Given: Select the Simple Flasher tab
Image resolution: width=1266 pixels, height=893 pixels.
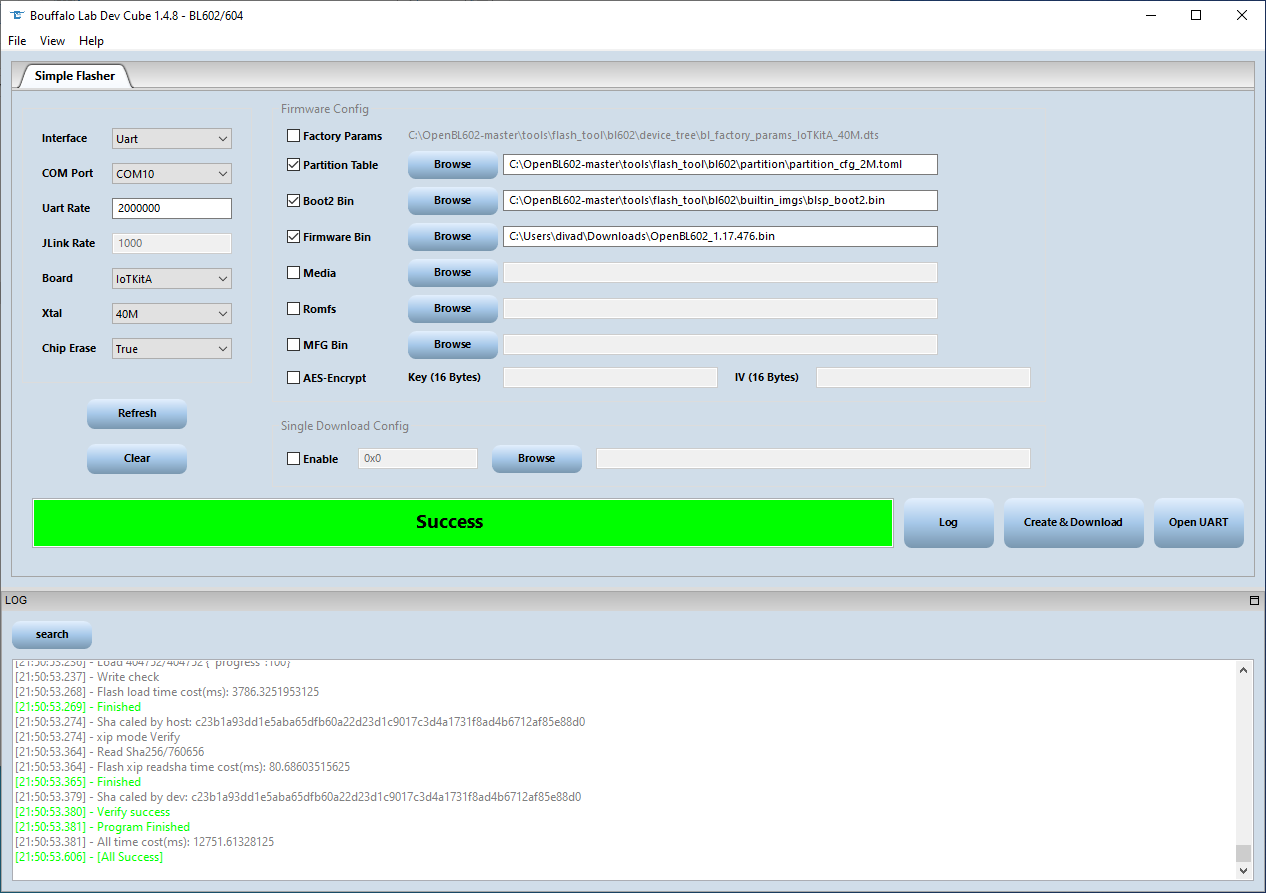Looking at the screenshot, I should coord(75,76).
